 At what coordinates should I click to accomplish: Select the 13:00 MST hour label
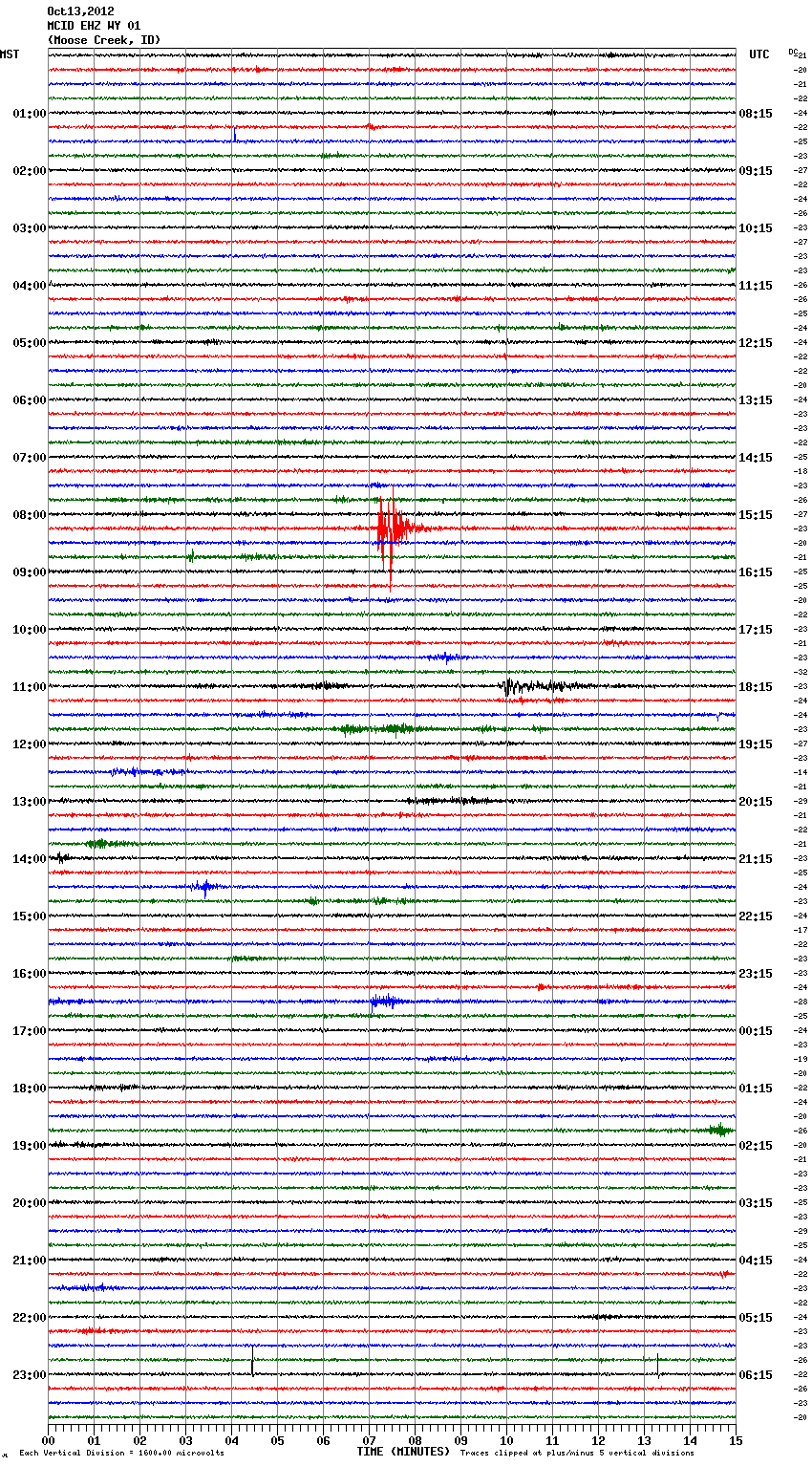tap(29, 802)
